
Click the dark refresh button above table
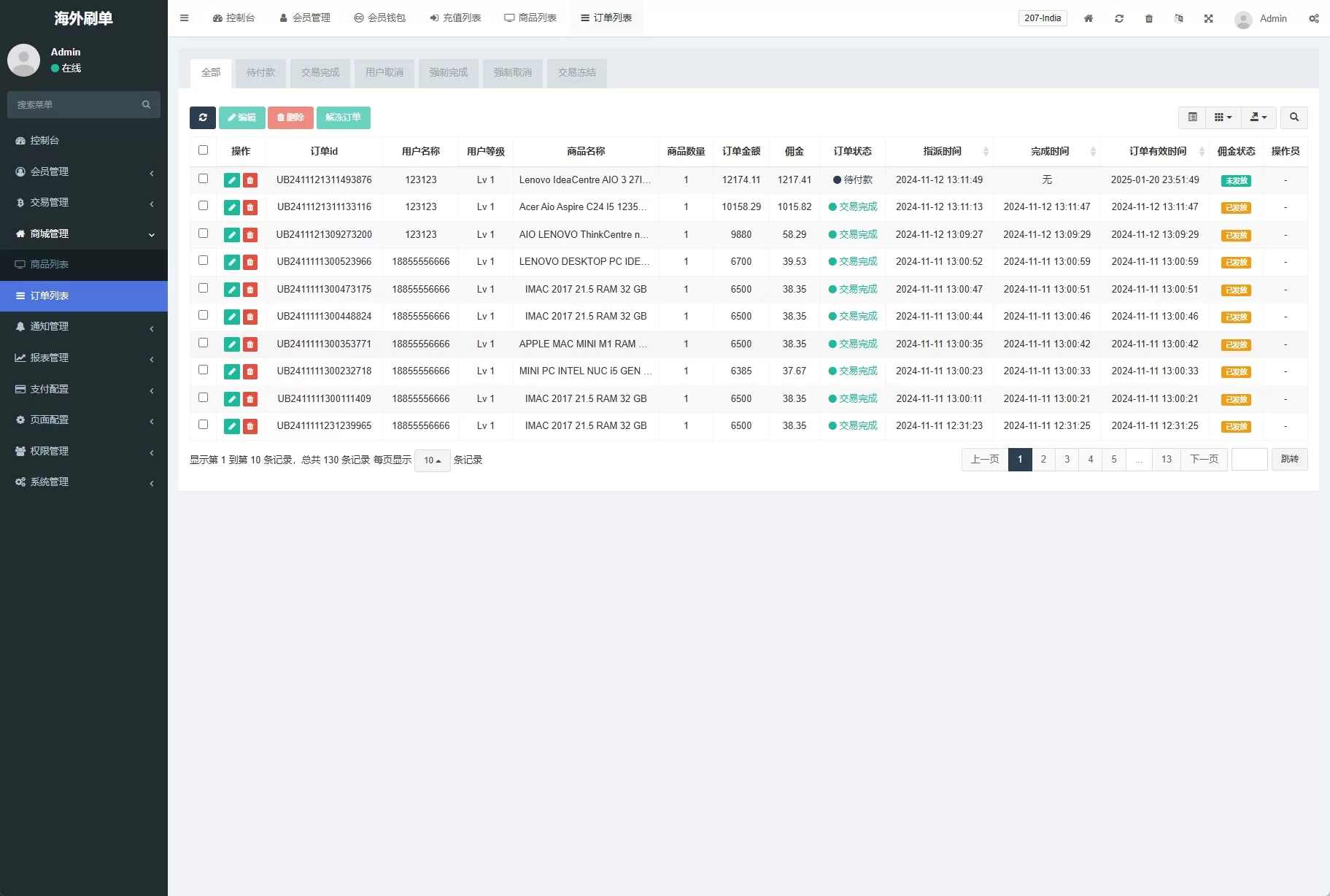pyautogui.click(x=203, y=117)
